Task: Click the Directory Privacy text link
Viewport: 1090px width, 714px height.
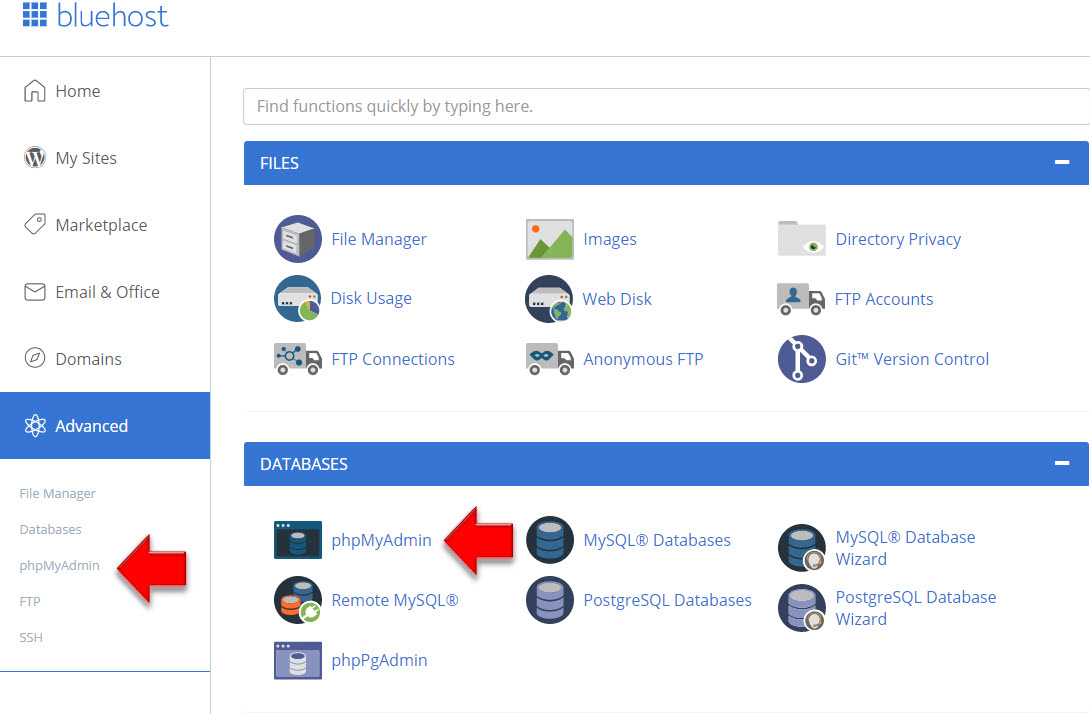Action: coord(898,239)
